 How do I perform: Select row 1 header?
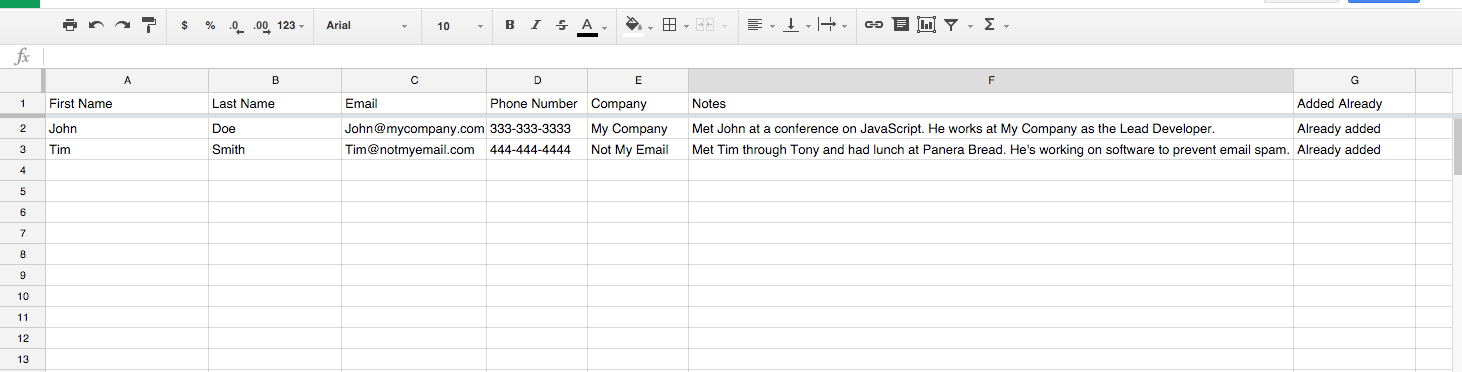coord(22,103)
